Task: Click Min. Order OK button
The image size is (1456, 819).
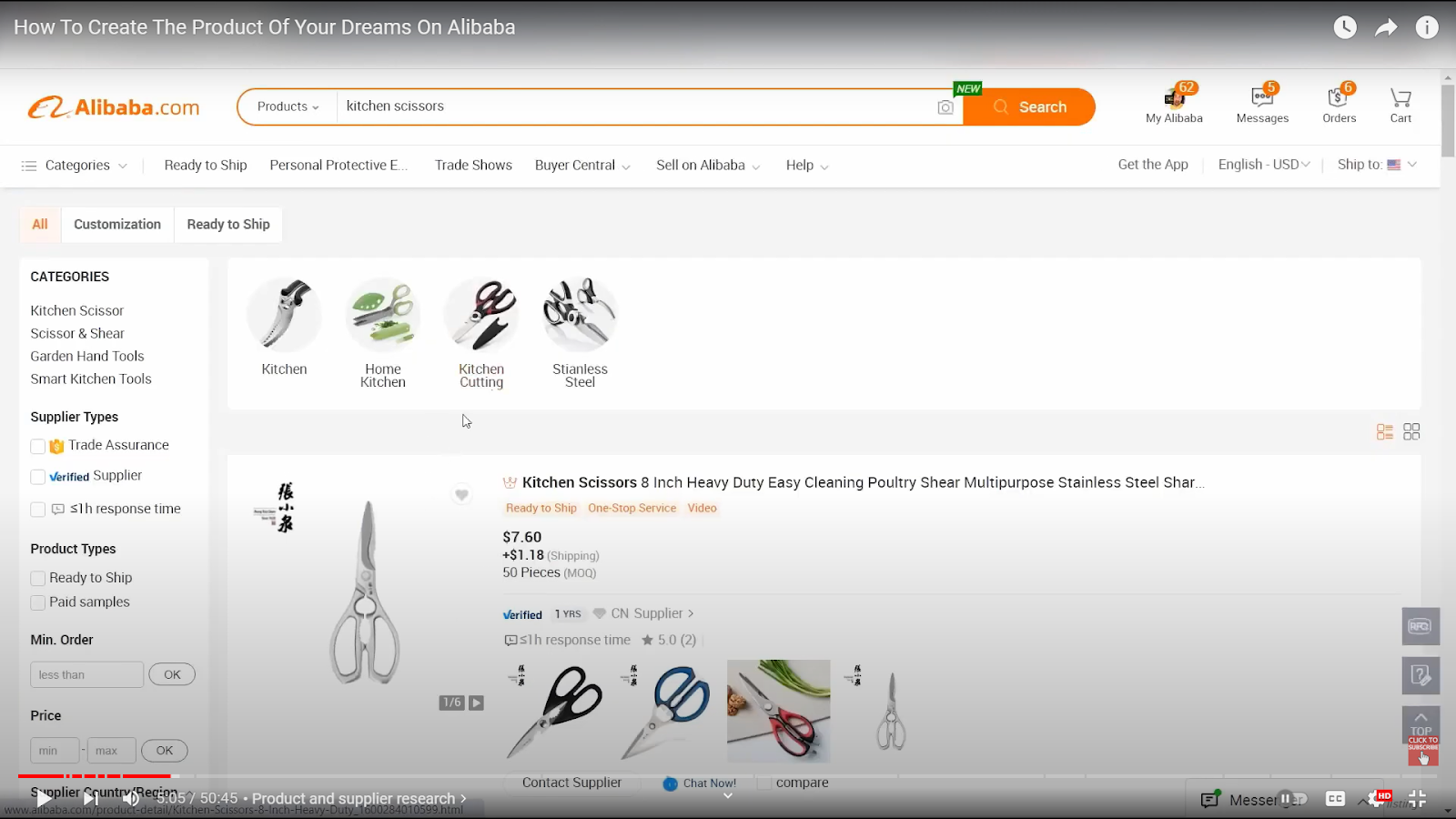Action: pos(172,675)
